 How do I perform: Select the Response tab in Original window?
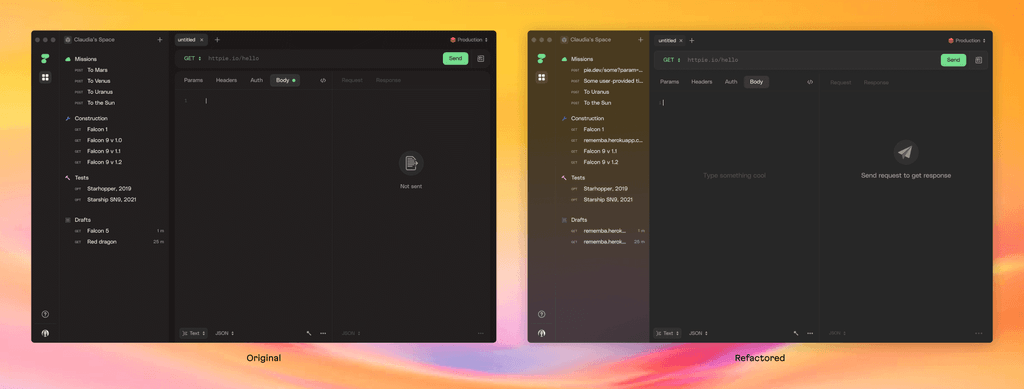(x=388, y=80)
